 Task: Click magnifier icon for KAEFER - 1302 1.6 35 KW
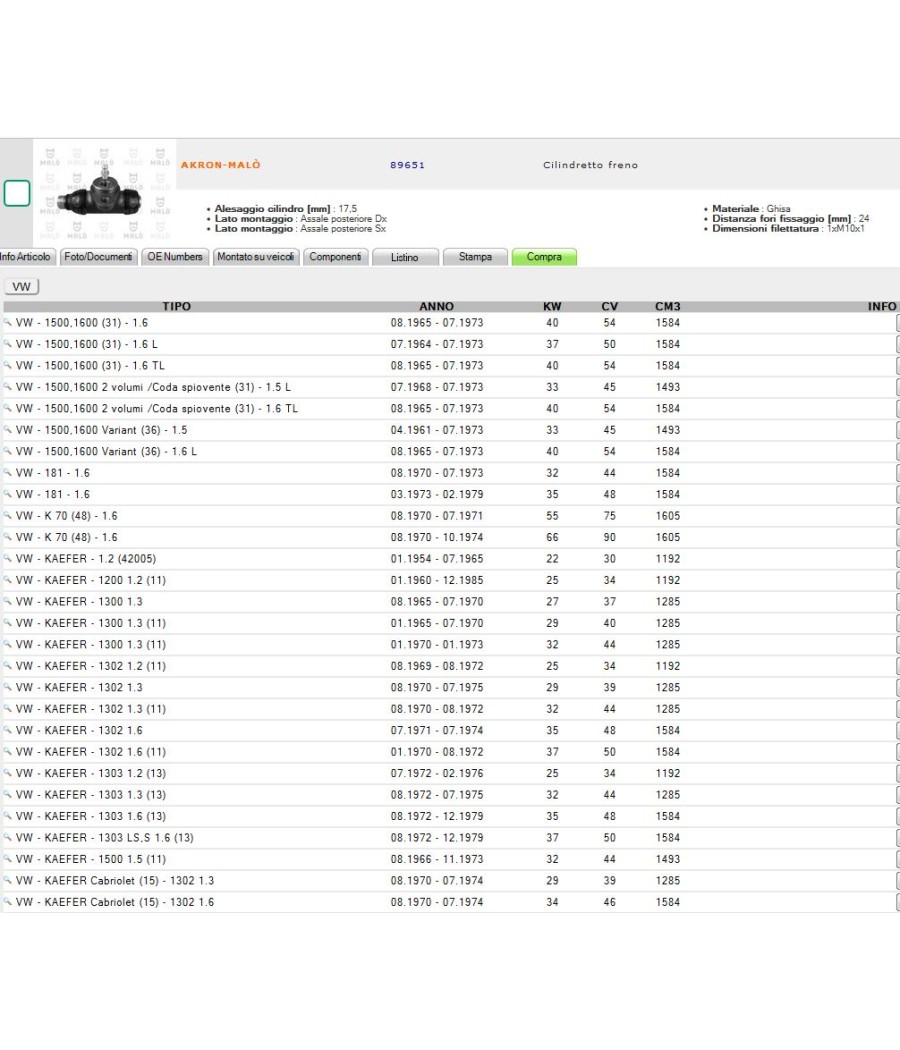[8, 730]
